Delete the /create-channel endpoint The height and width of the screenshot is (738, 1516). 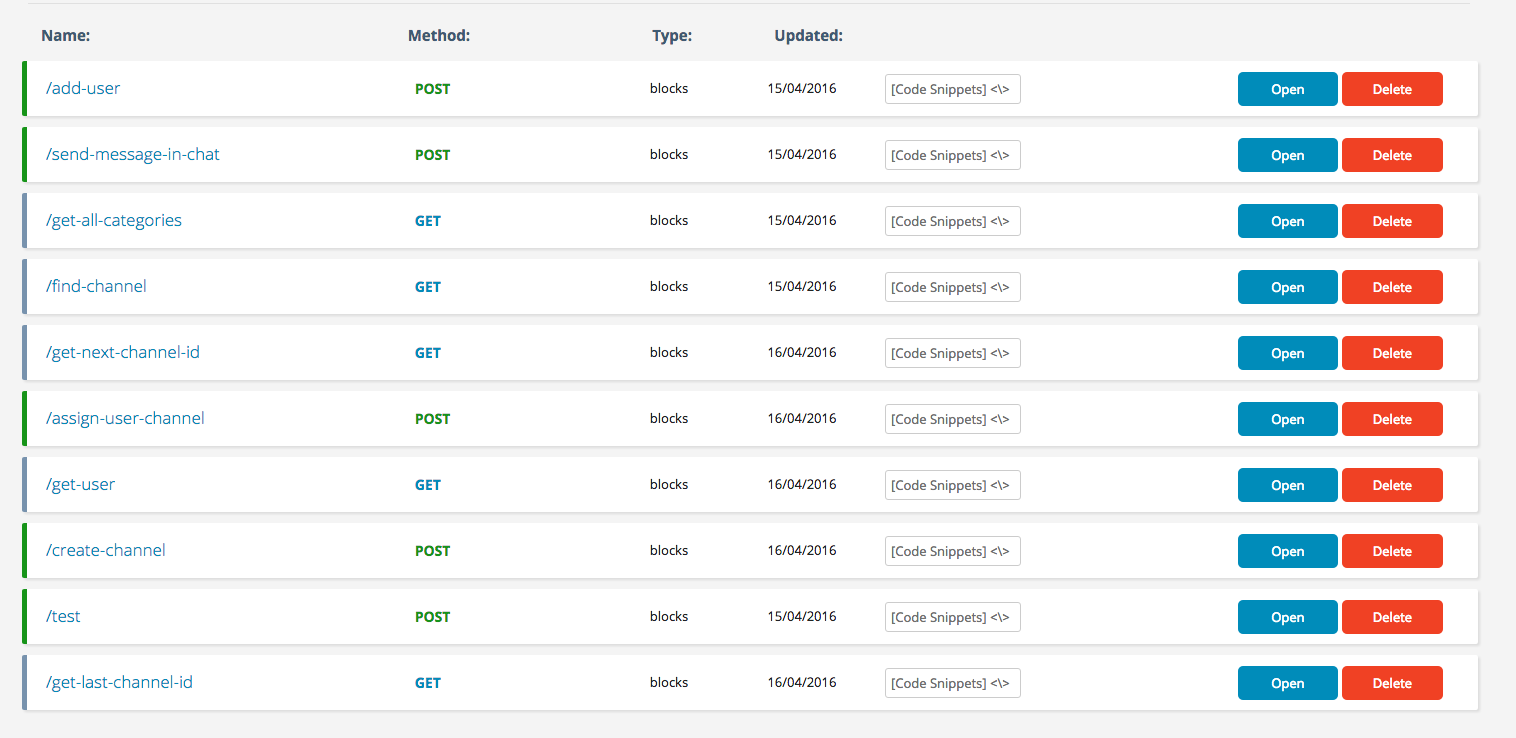click(x=1391, y=551)
